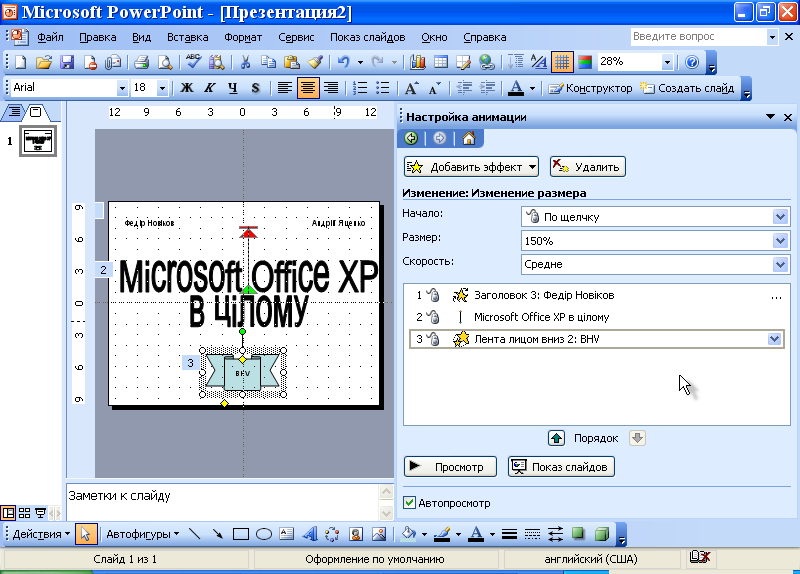Select the Format Painter brush icon
The image size is (800, 574).
[x=315, y=62]
